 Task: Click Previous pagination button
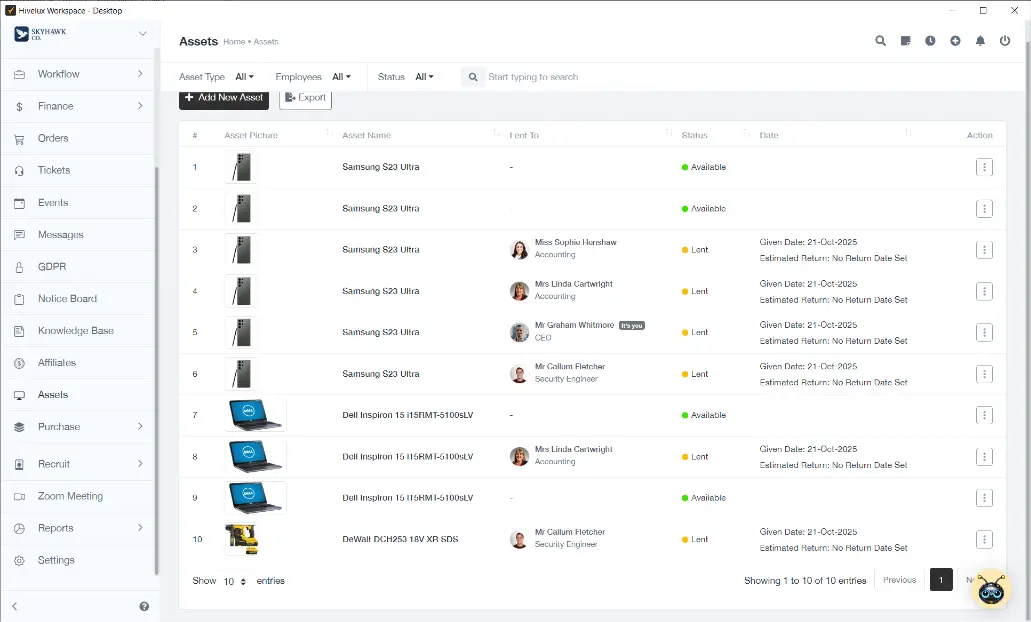[x=899, y=580]
